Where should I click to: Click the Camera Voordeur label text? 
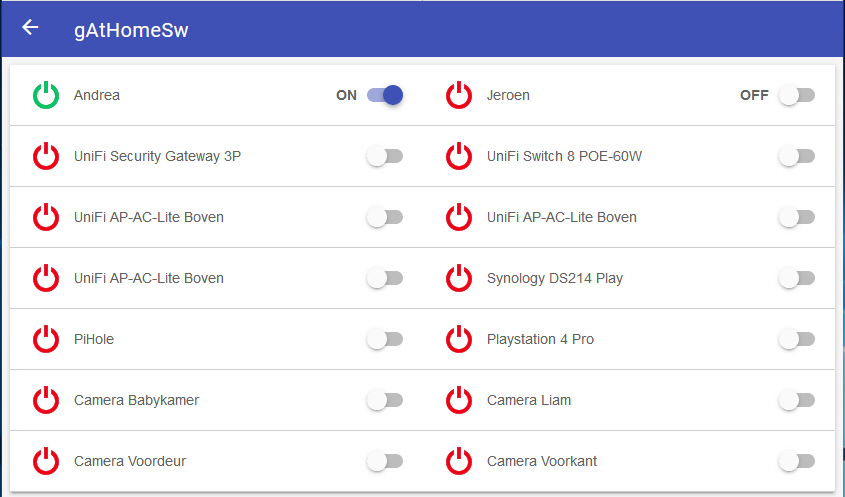(130, 462)
